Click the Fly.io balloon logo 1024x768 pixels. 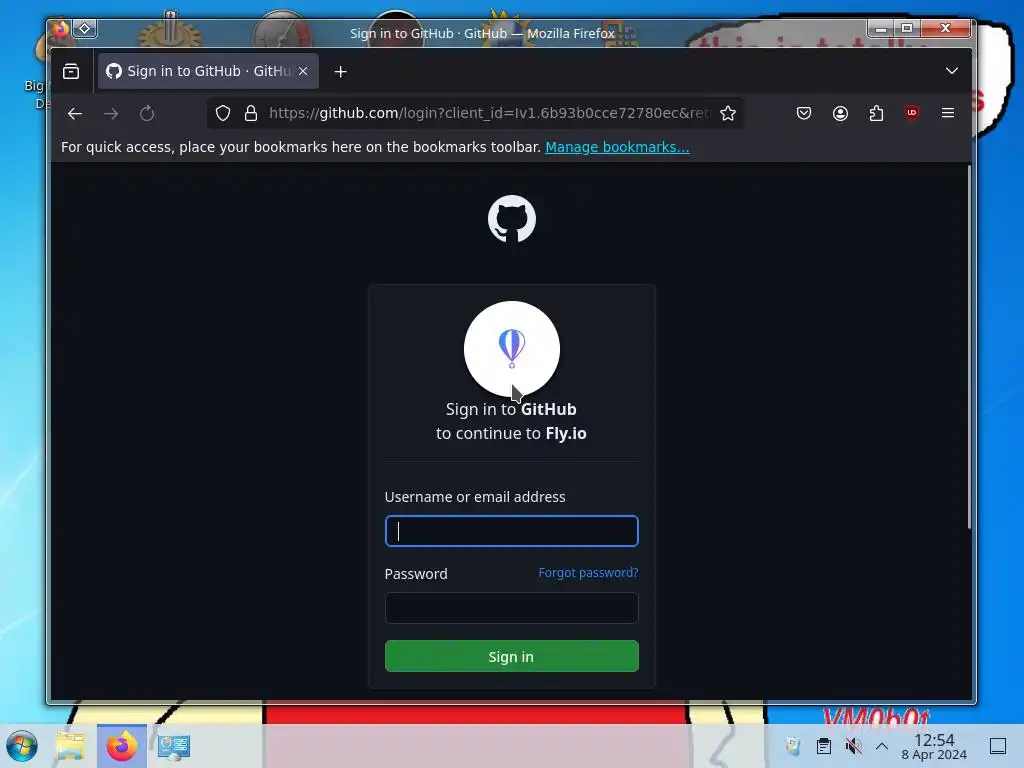(512, 349)
